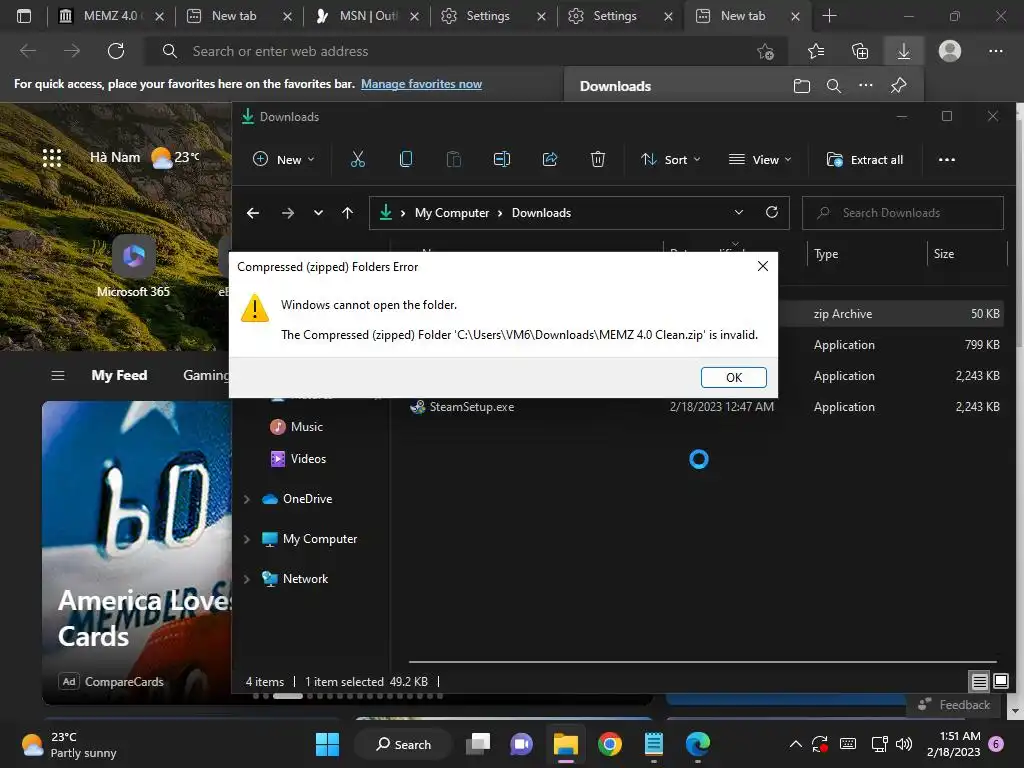Click the Type column header
Viewport: 1024px width, 768px height.
pos(826,254)
